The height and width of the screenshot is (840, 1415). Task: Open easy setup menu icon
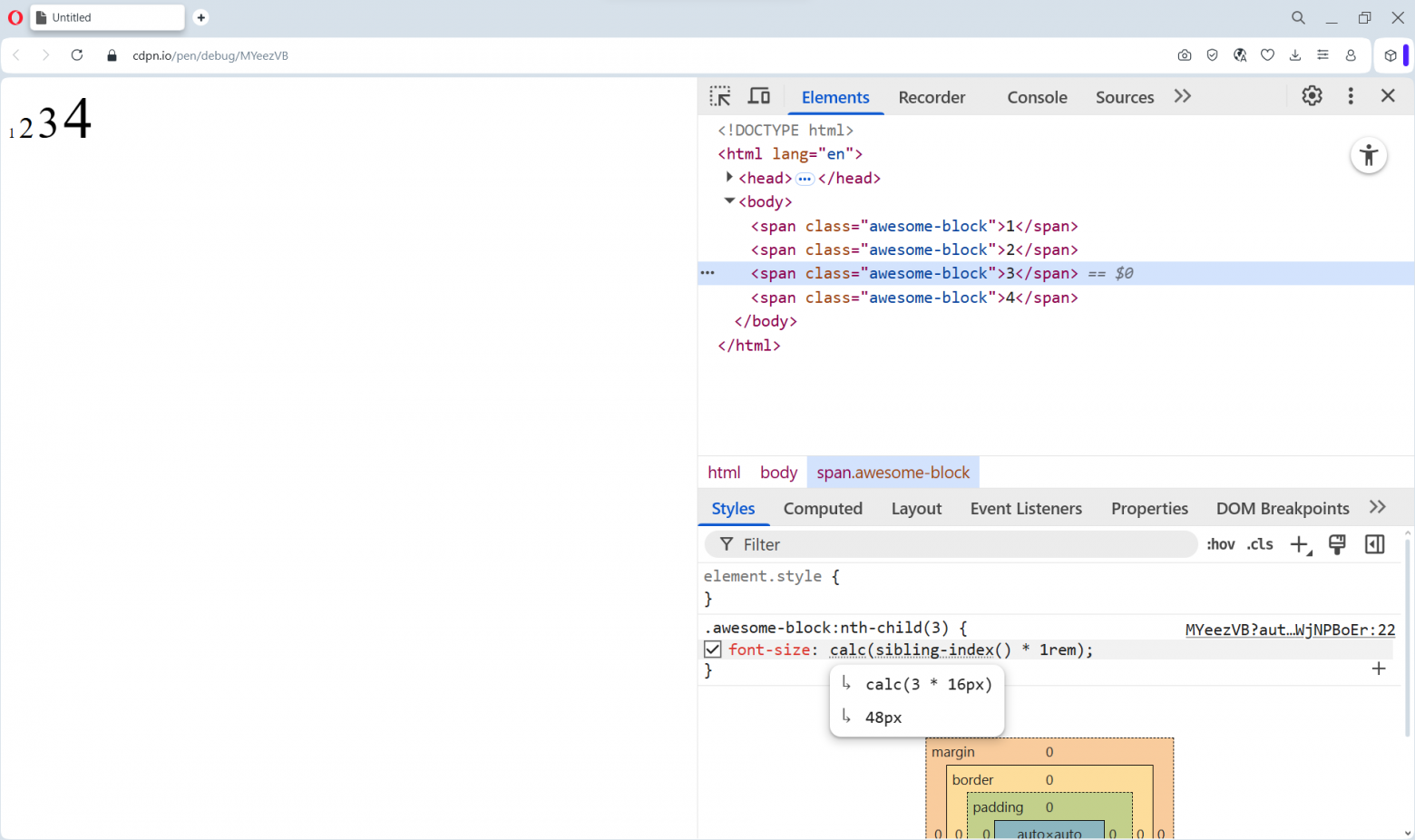1323,55
